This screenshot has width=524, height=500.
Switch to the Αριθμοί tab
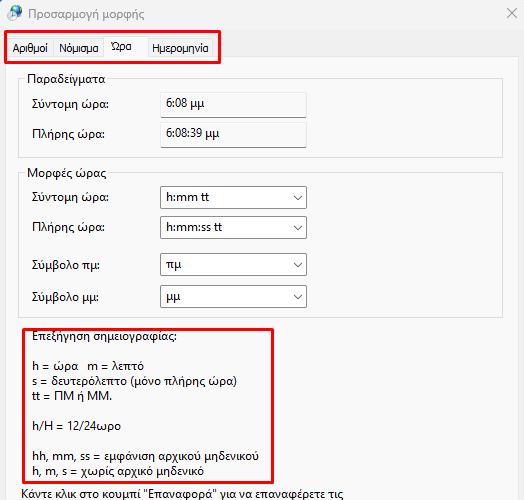tap(30, 48)
